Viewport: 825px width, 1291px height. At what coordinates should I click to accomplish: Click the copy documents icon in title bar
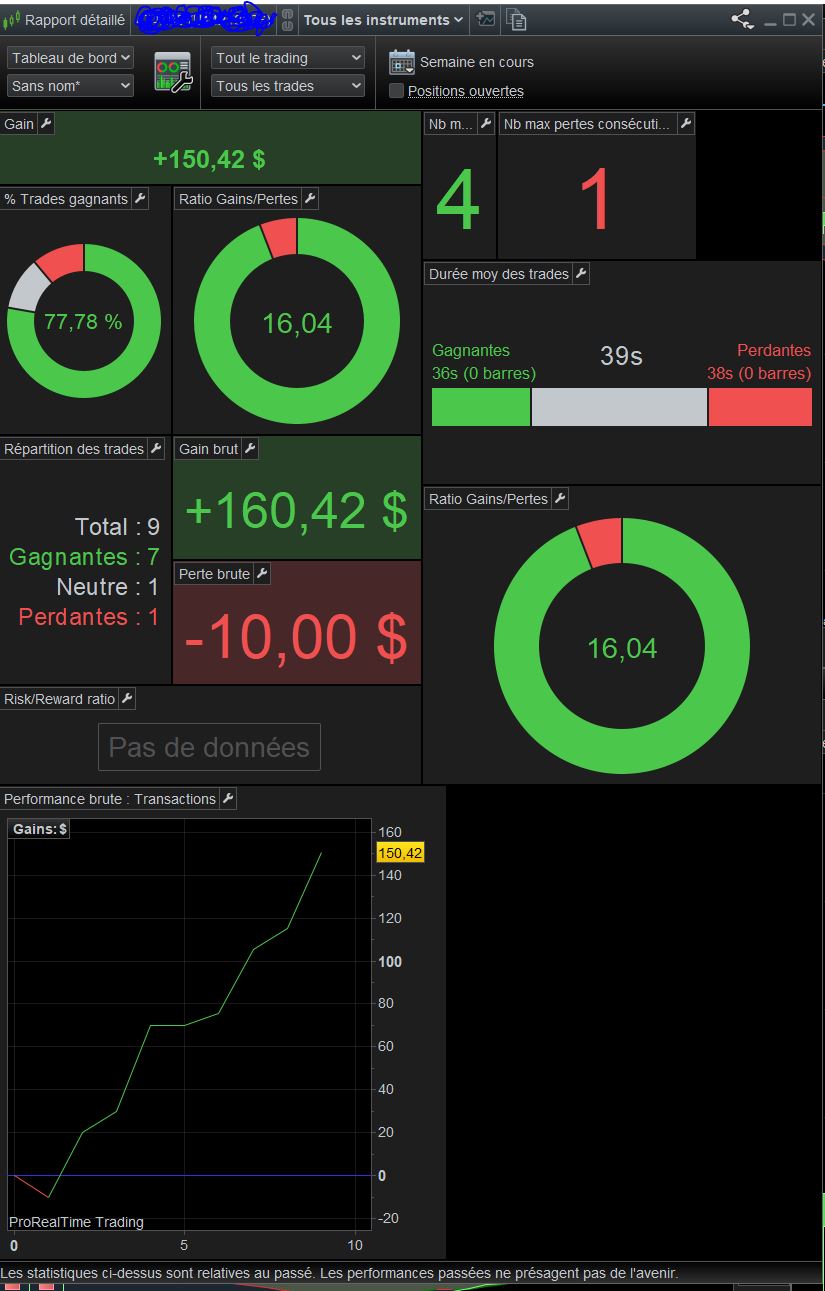click(x=516, y=19)
